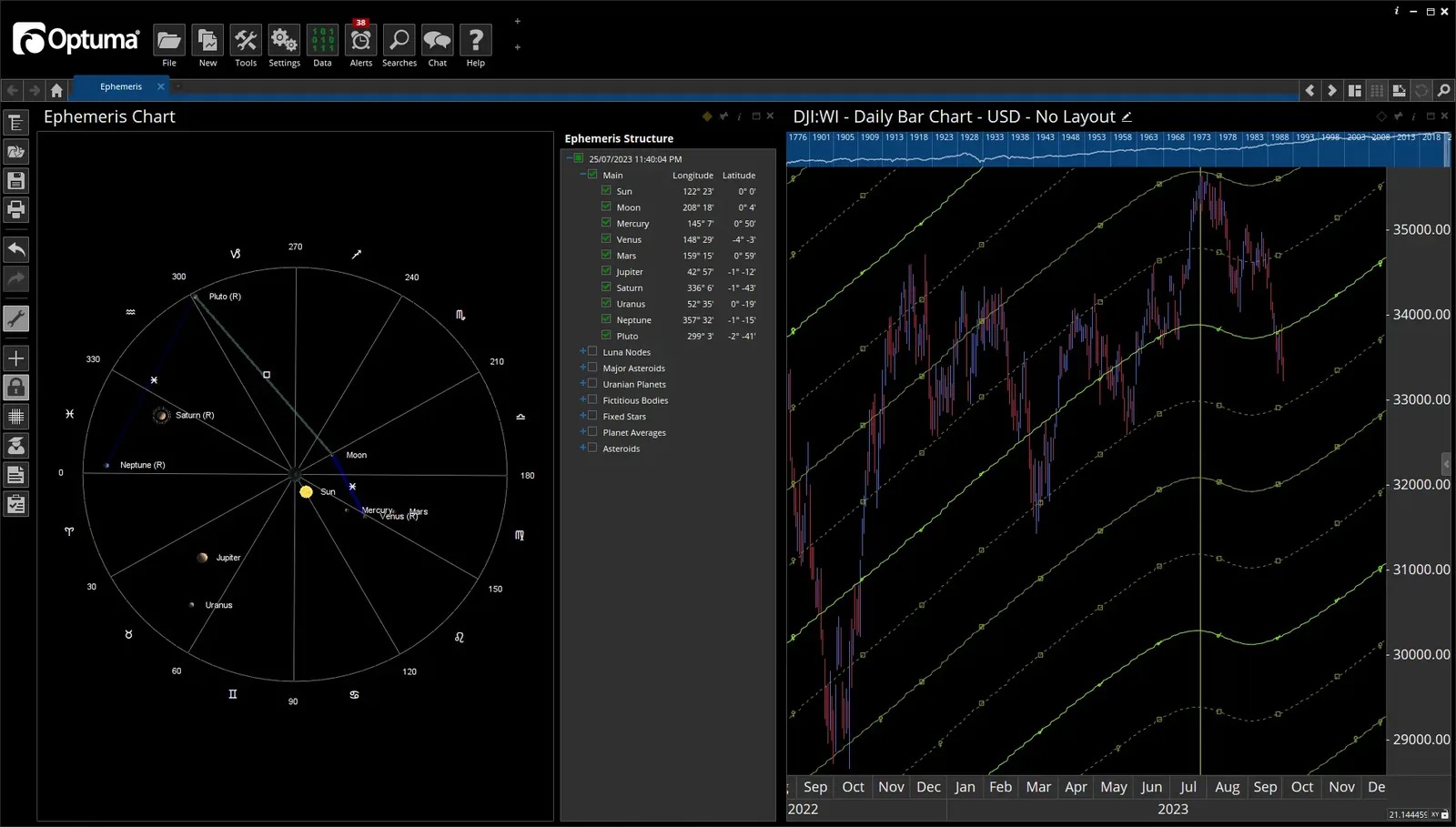Open the Tools menu icon
Screen dimensions: 1456x827
(246, 40)
